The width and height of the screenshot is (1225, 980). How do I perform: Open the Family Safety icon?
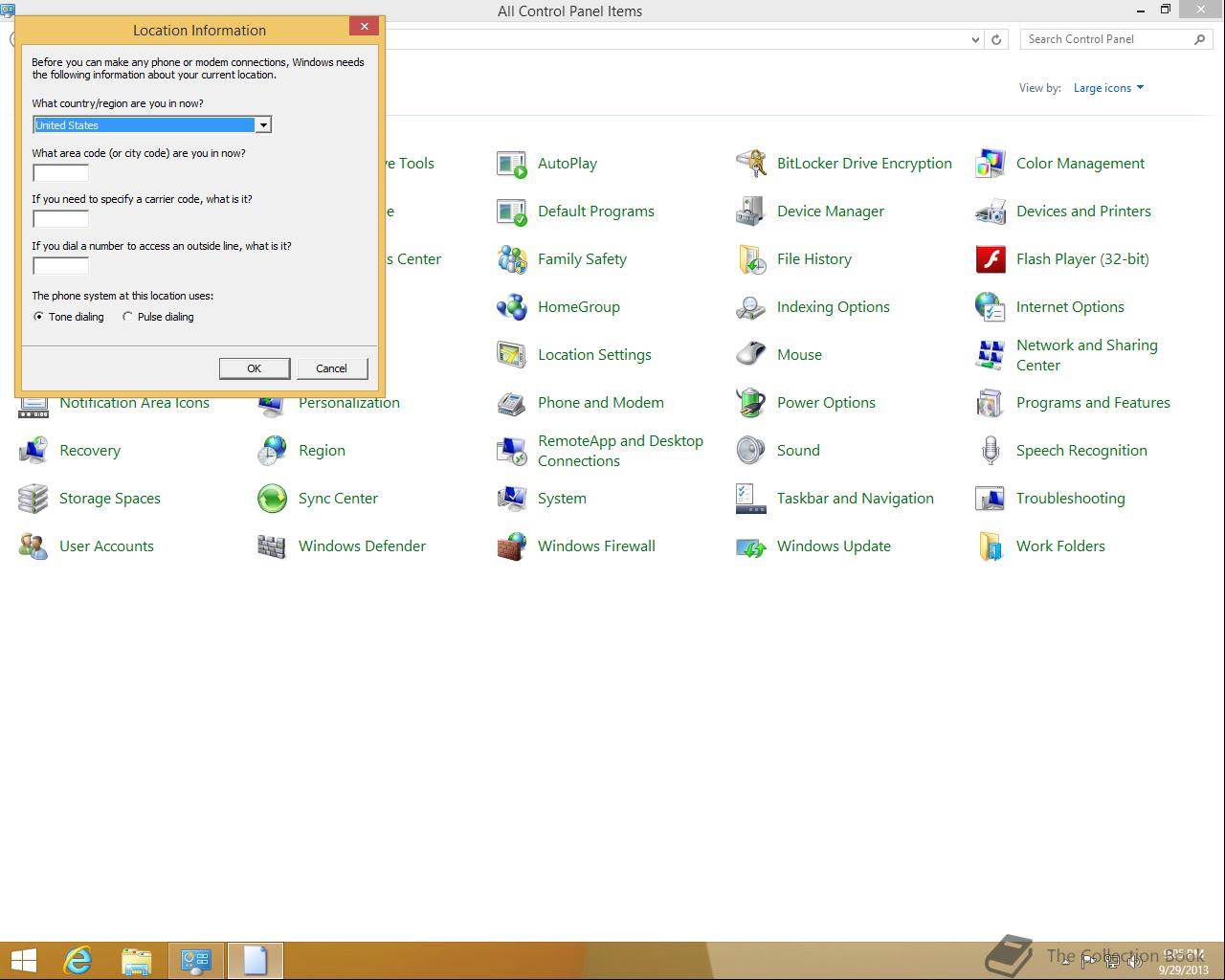point(512,259)
